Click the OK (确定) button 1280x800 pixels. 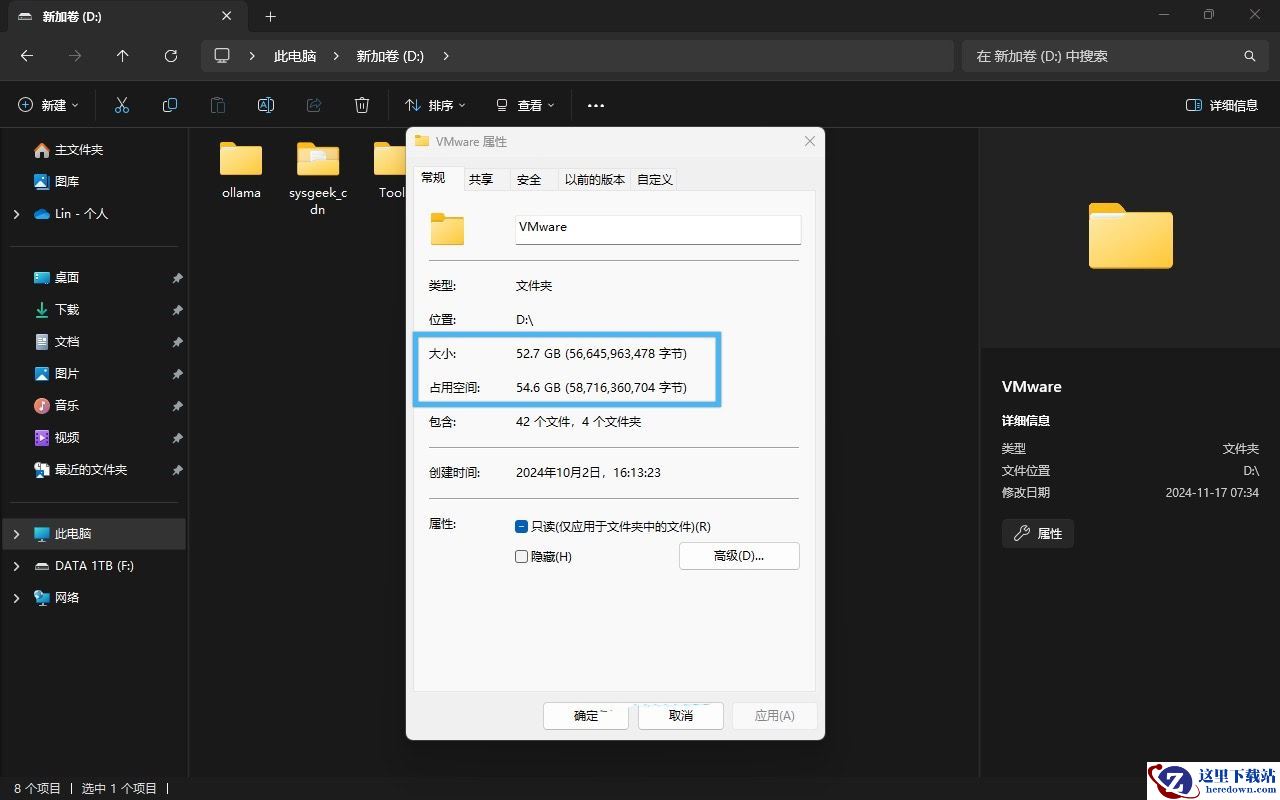click(x=586, y=716)
